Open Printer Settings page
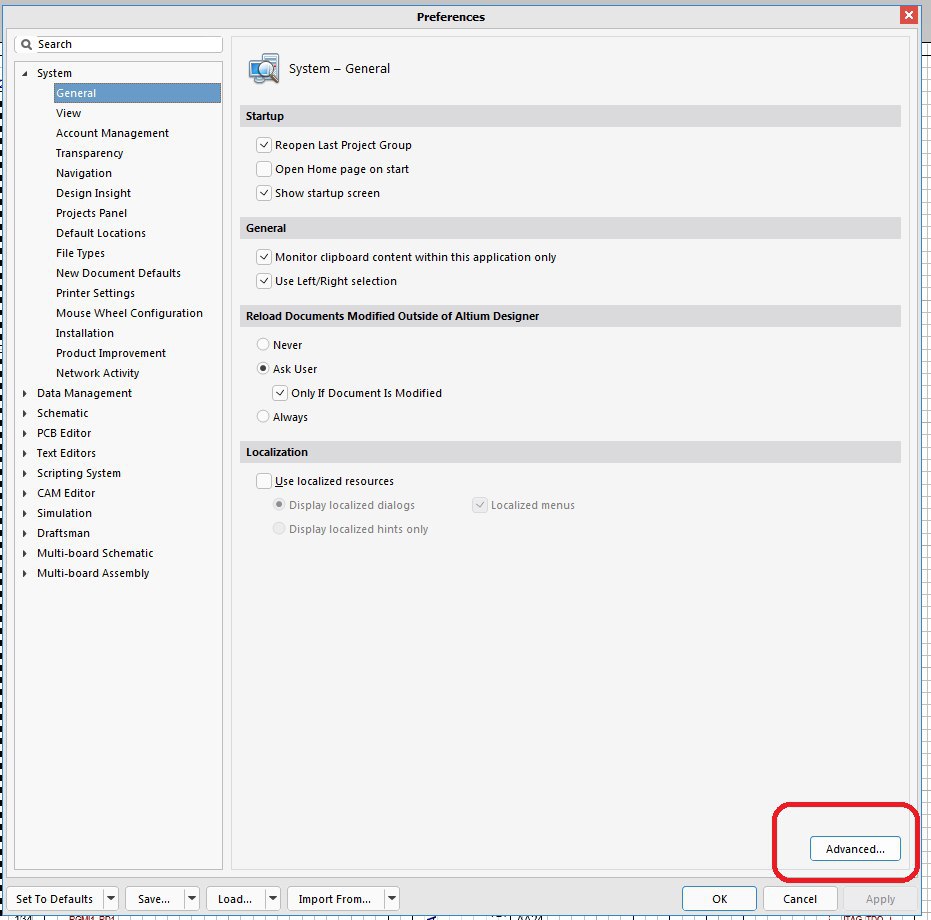The image size is (931, 920). [95, 293]
